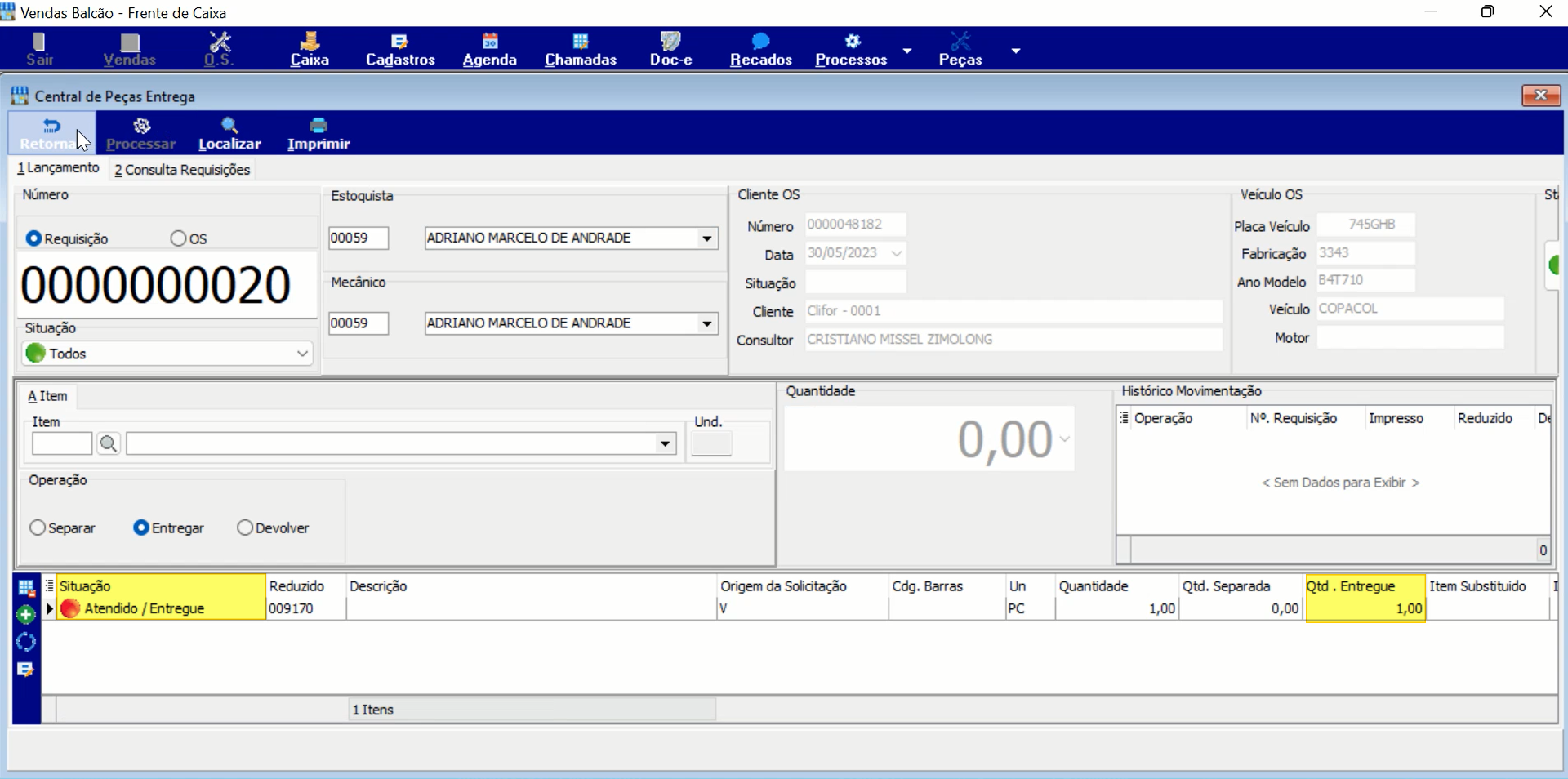Image resolution: width=1568 pixels, height=779 pixels.
Task: Click the Item code input field
Action: point(62,443)
